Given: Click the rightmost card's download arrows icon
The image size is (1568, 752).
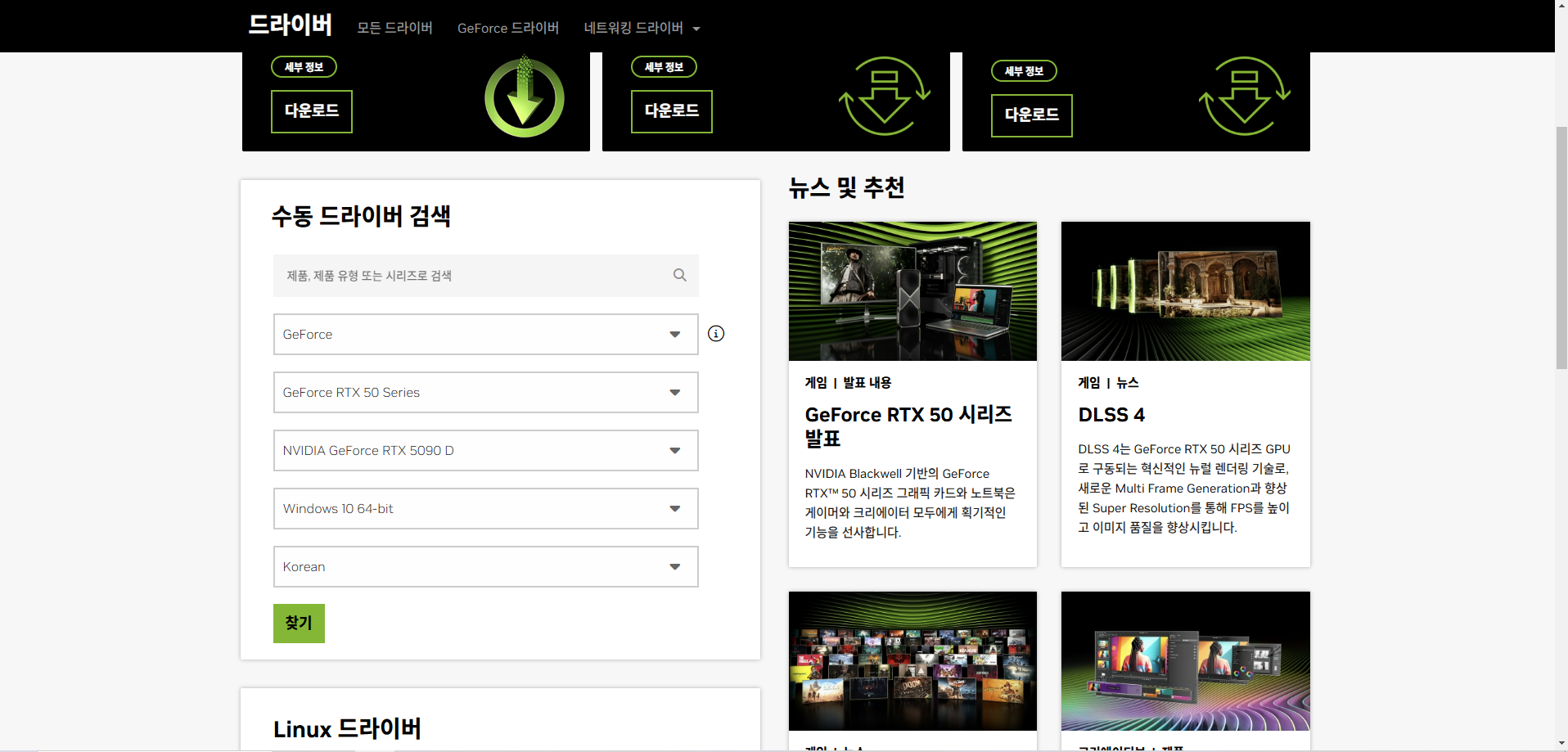Looking at the screenshot, I should [1244, 97].
